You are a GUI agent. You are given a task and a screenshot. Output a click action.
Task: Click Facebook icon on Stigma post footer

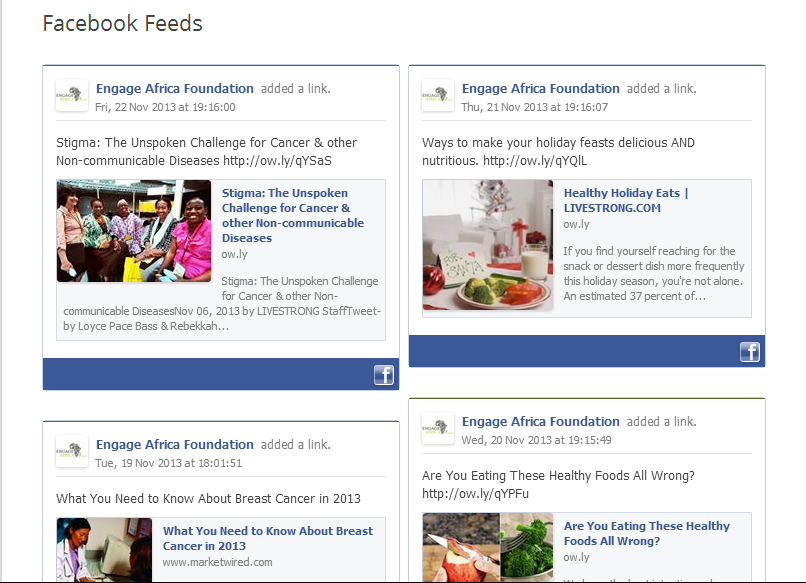click(x=383, y=375)
